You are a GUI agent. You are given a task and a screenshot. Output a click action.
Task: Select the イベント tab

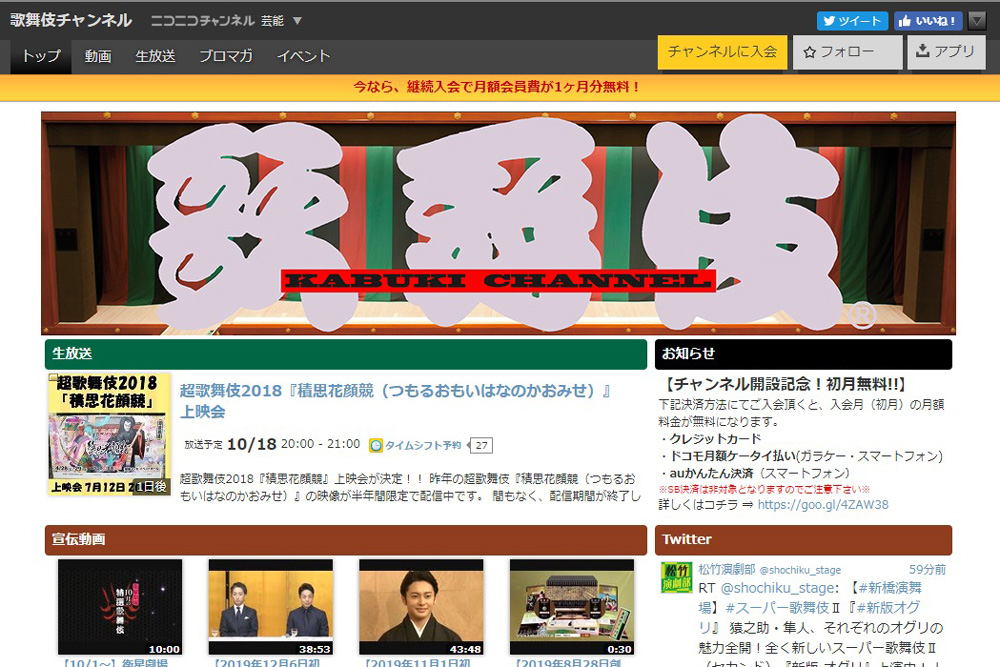tap(304, 56)
